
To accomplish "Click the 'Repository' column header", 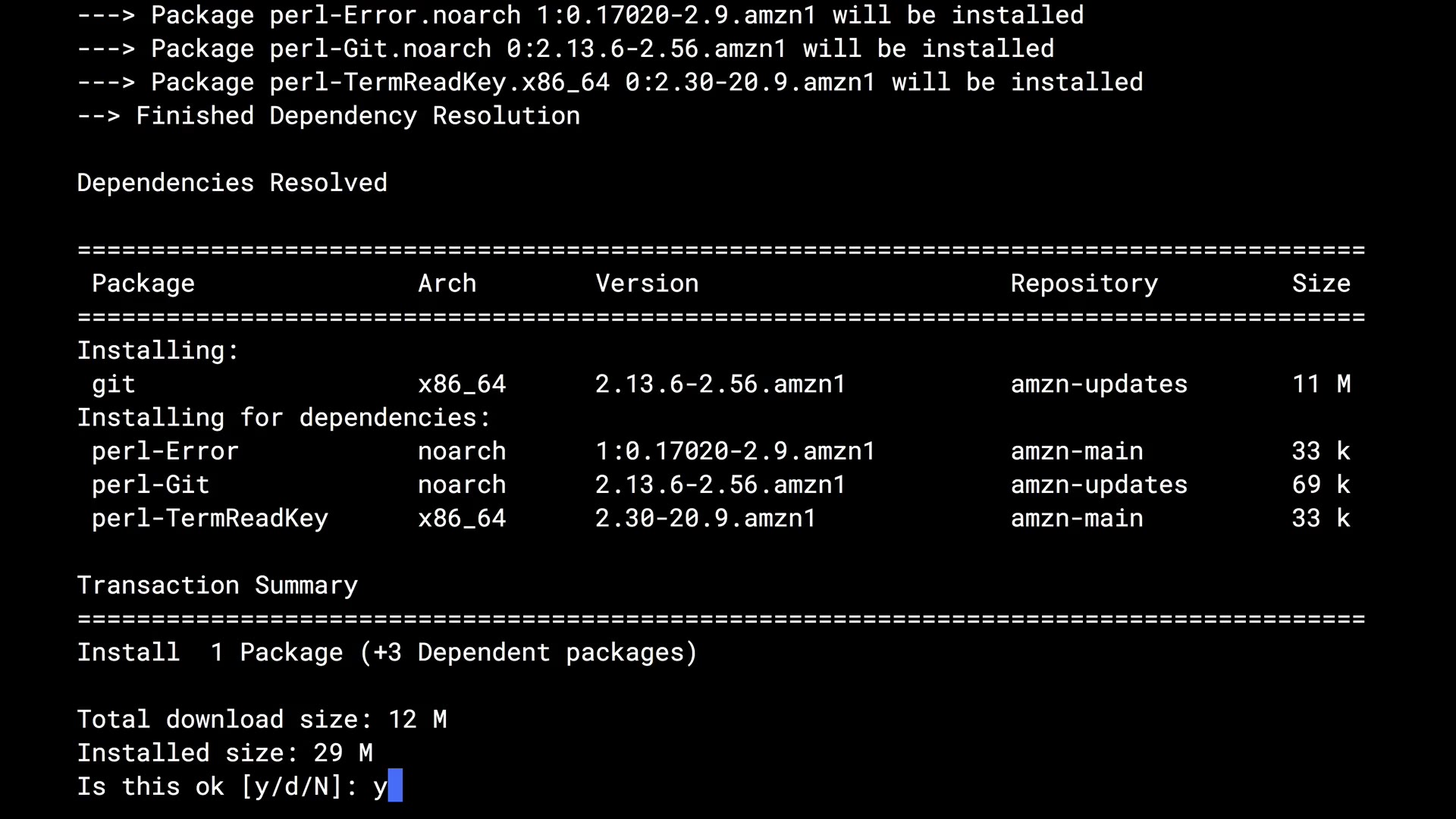I will 1084,284.
